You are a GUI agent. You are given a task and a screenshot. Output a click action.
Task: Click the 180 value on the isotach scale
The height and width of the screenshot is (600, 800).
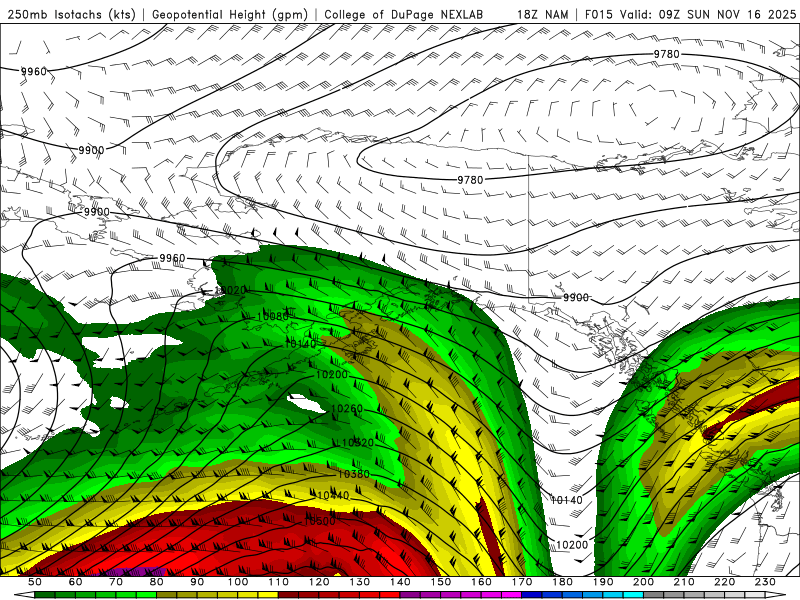tap(562, 582)
